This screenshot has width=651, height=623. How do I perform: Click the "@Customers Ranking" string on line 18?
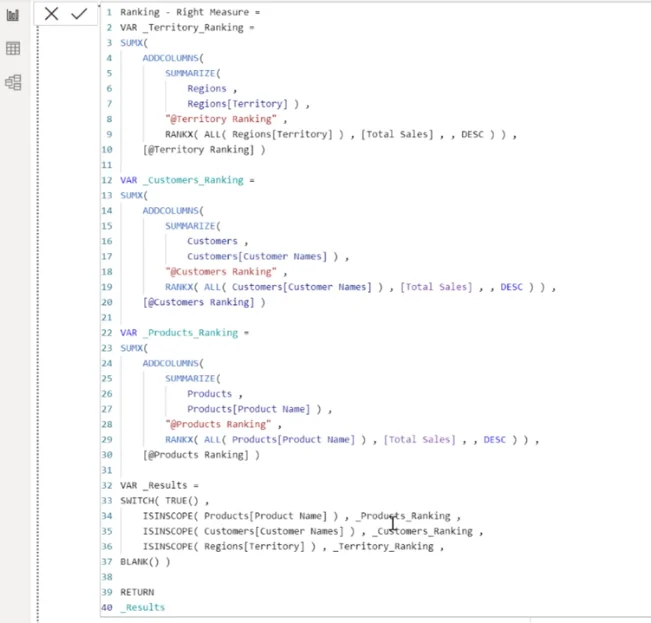pyautogui.click(x=221, y=272)
